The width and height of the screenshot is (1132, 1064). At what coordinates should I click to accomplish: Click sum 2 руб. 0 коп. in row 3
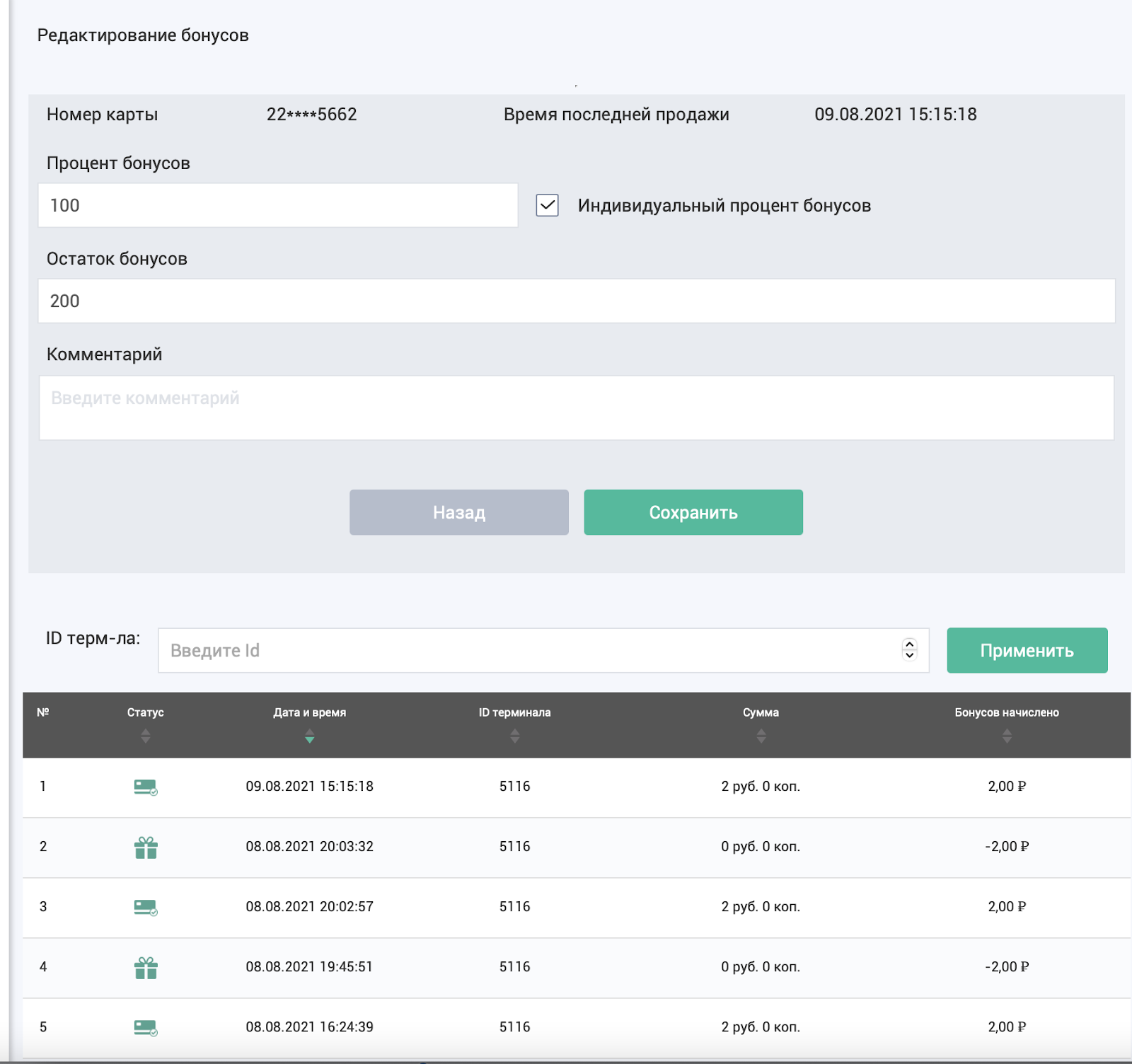[x=761, y=906]
